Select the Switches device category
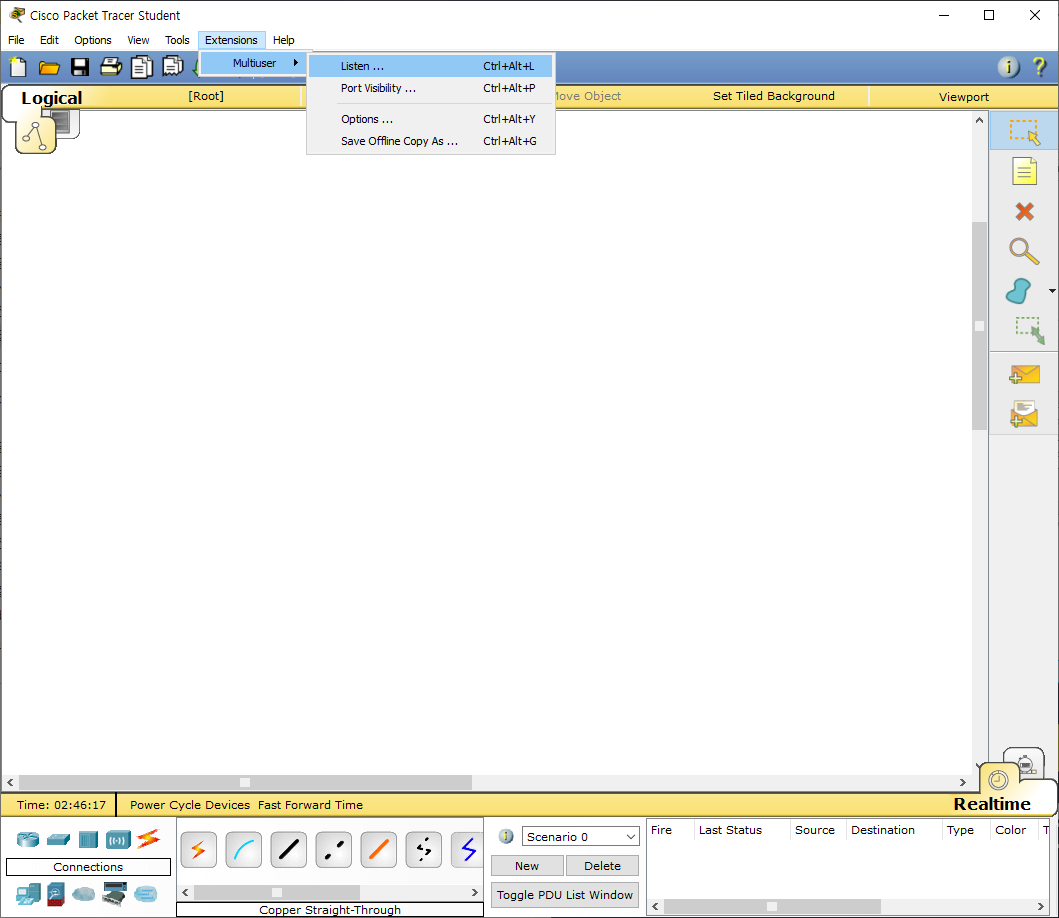Screen dimensions: 1059x918 click(59, 840)
